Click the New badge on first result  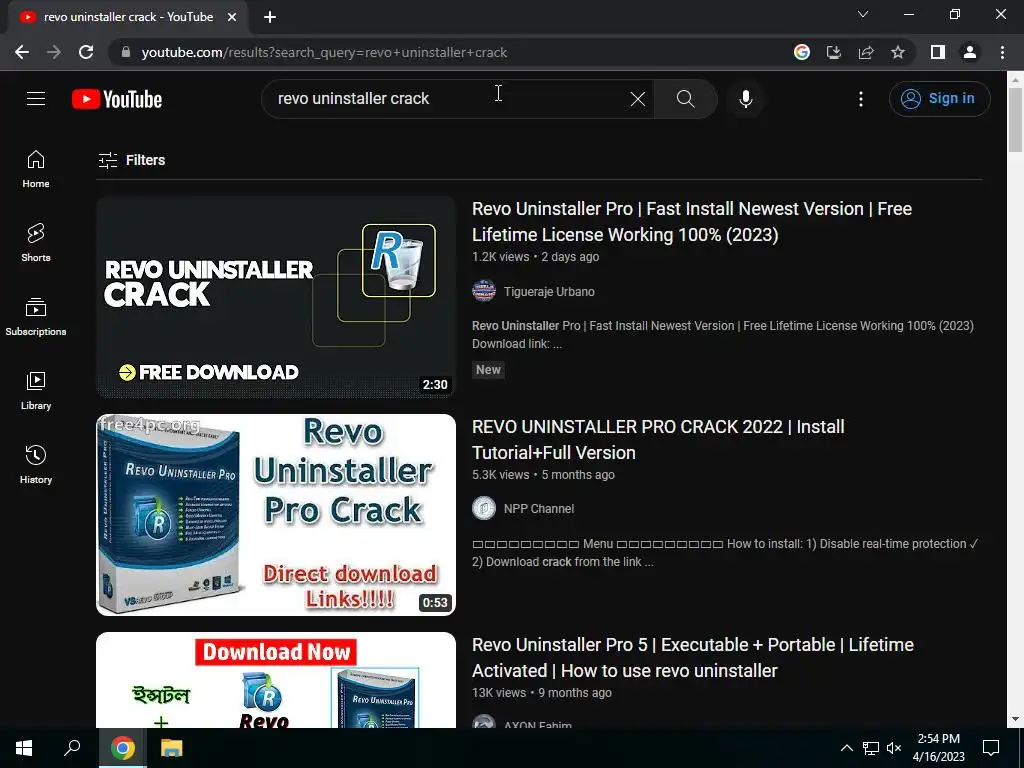tap(488, 370)
